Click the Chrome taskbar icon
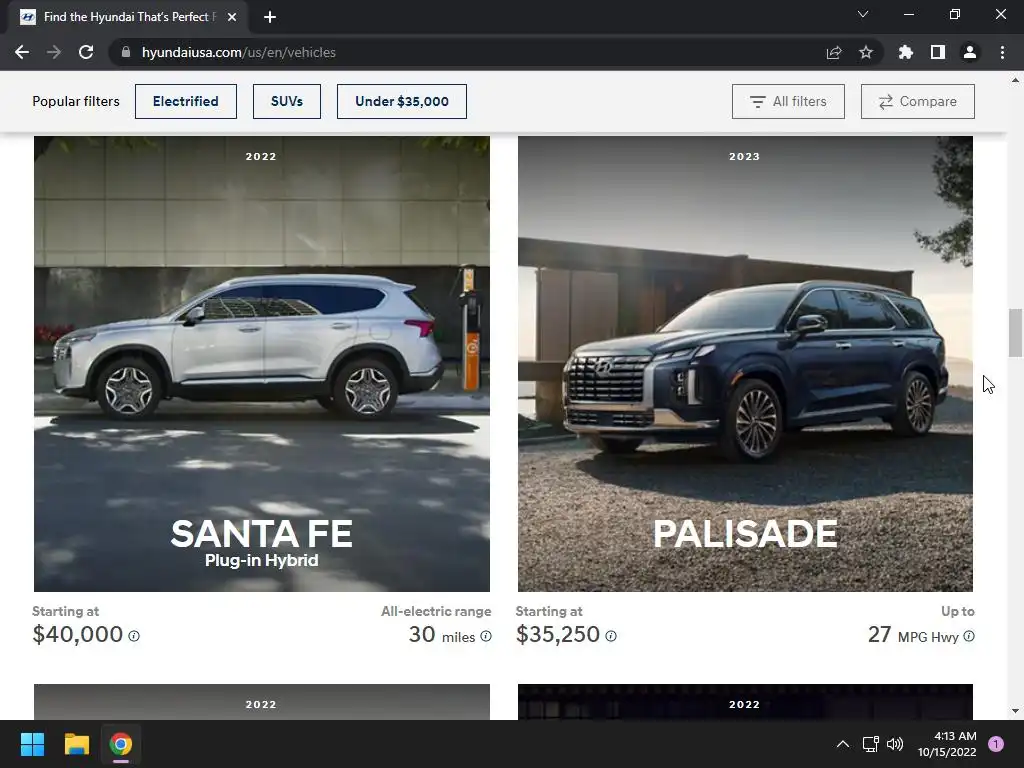Screen dimensions: 1024x768 [121, 744]
